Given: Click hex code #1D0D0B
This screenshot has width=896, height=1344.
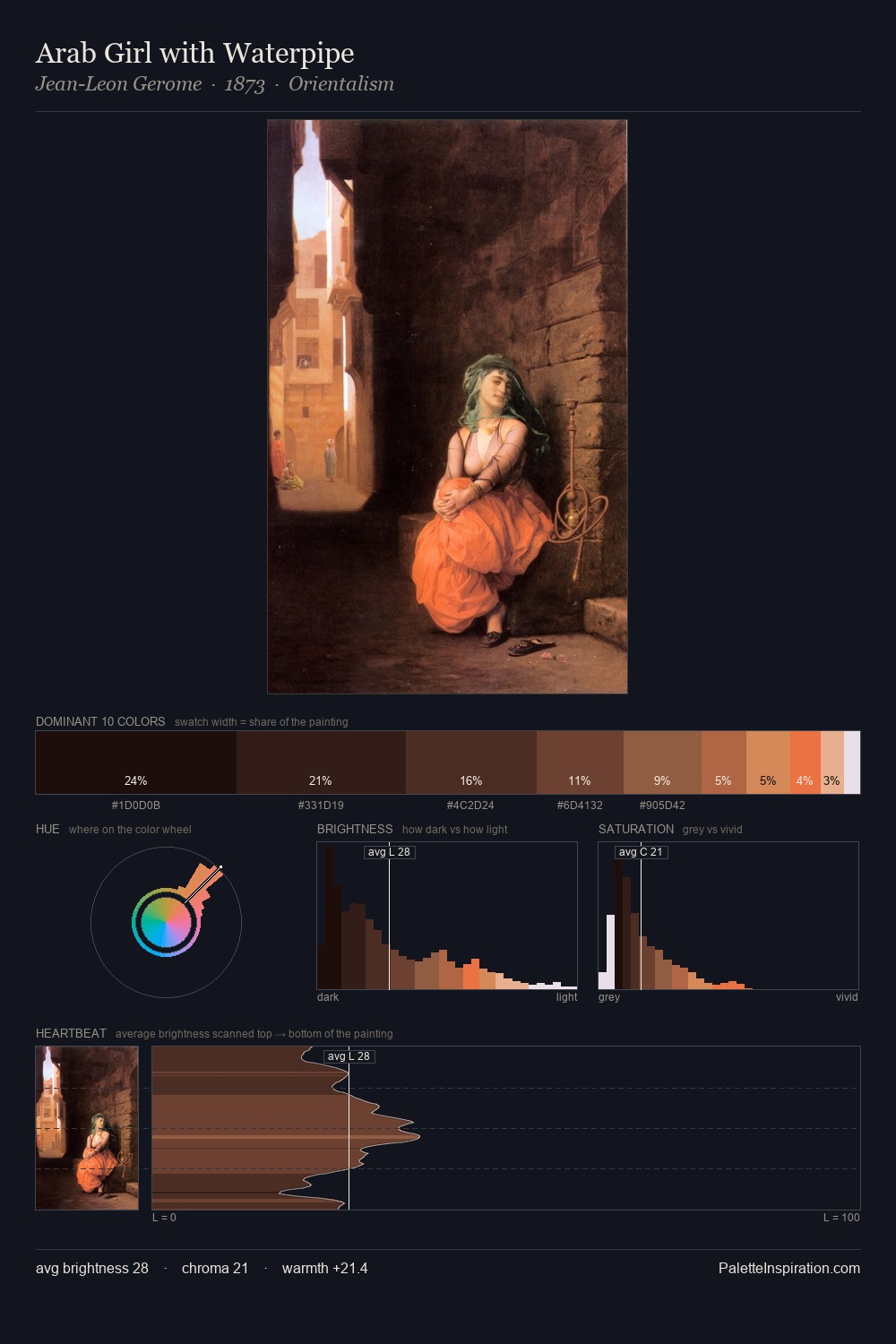Looking at the screenshot, I should [136, 806].
